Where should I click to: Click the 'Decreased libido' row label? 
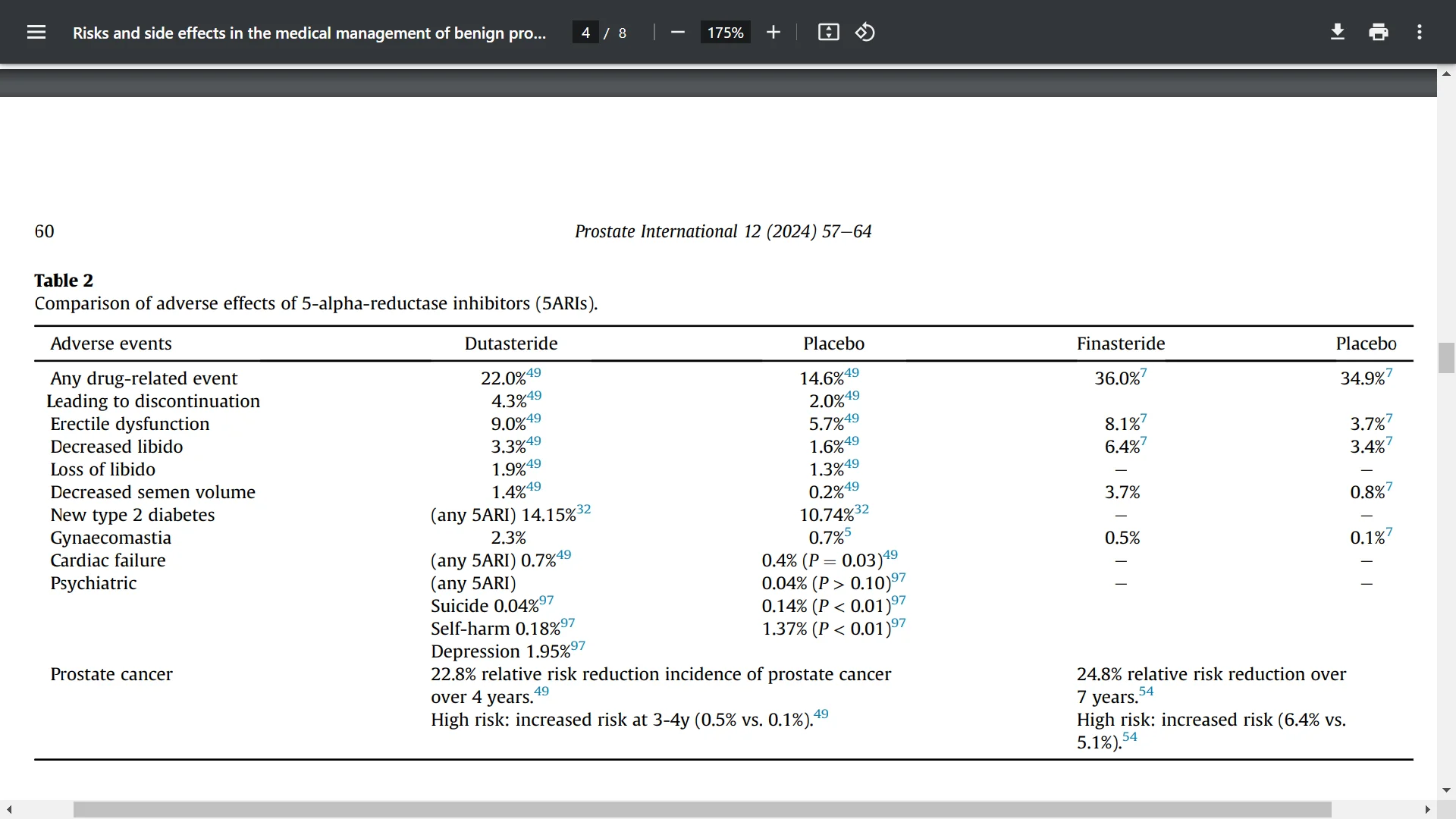116,447
